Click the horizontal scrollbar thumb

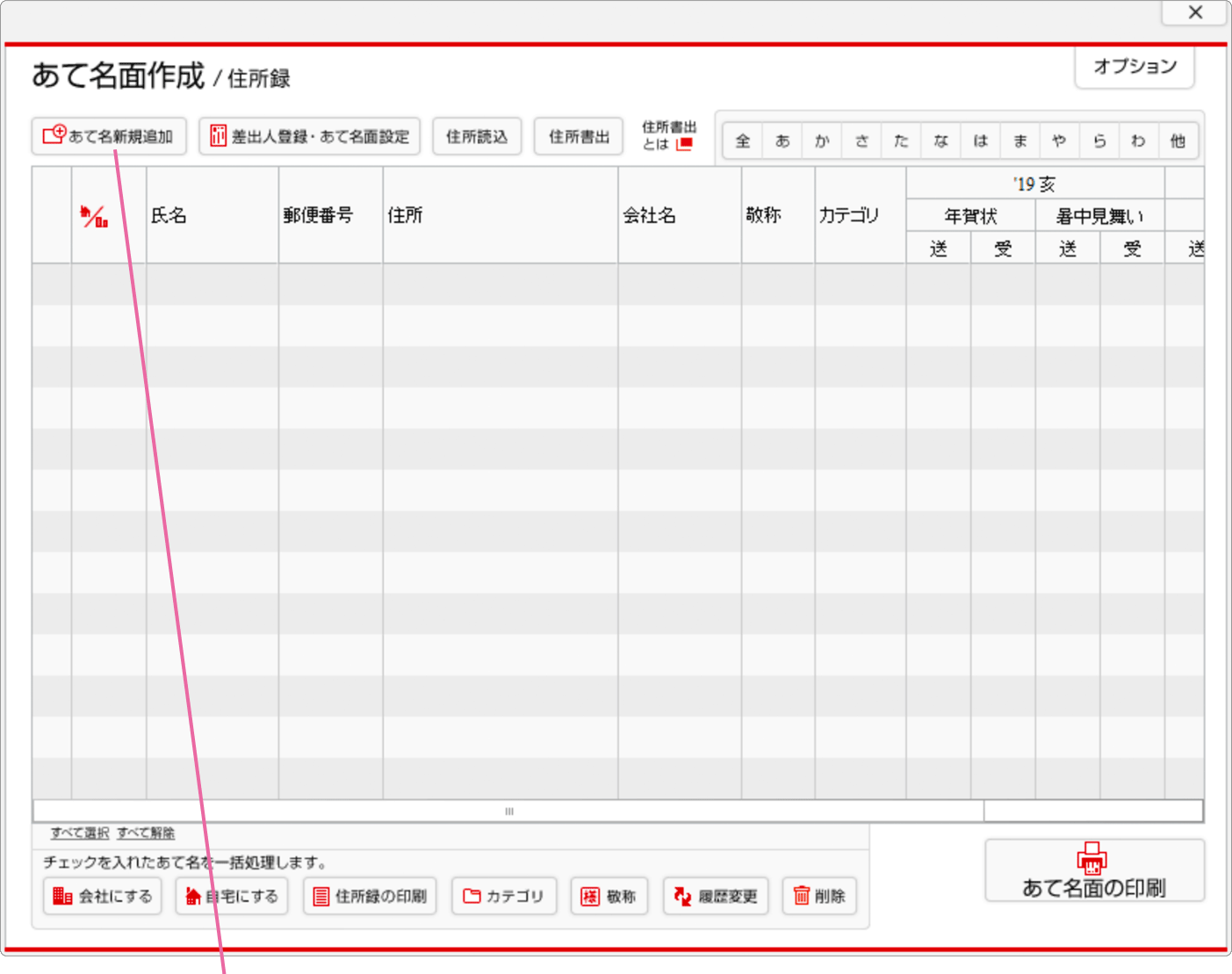coord(508,812)
